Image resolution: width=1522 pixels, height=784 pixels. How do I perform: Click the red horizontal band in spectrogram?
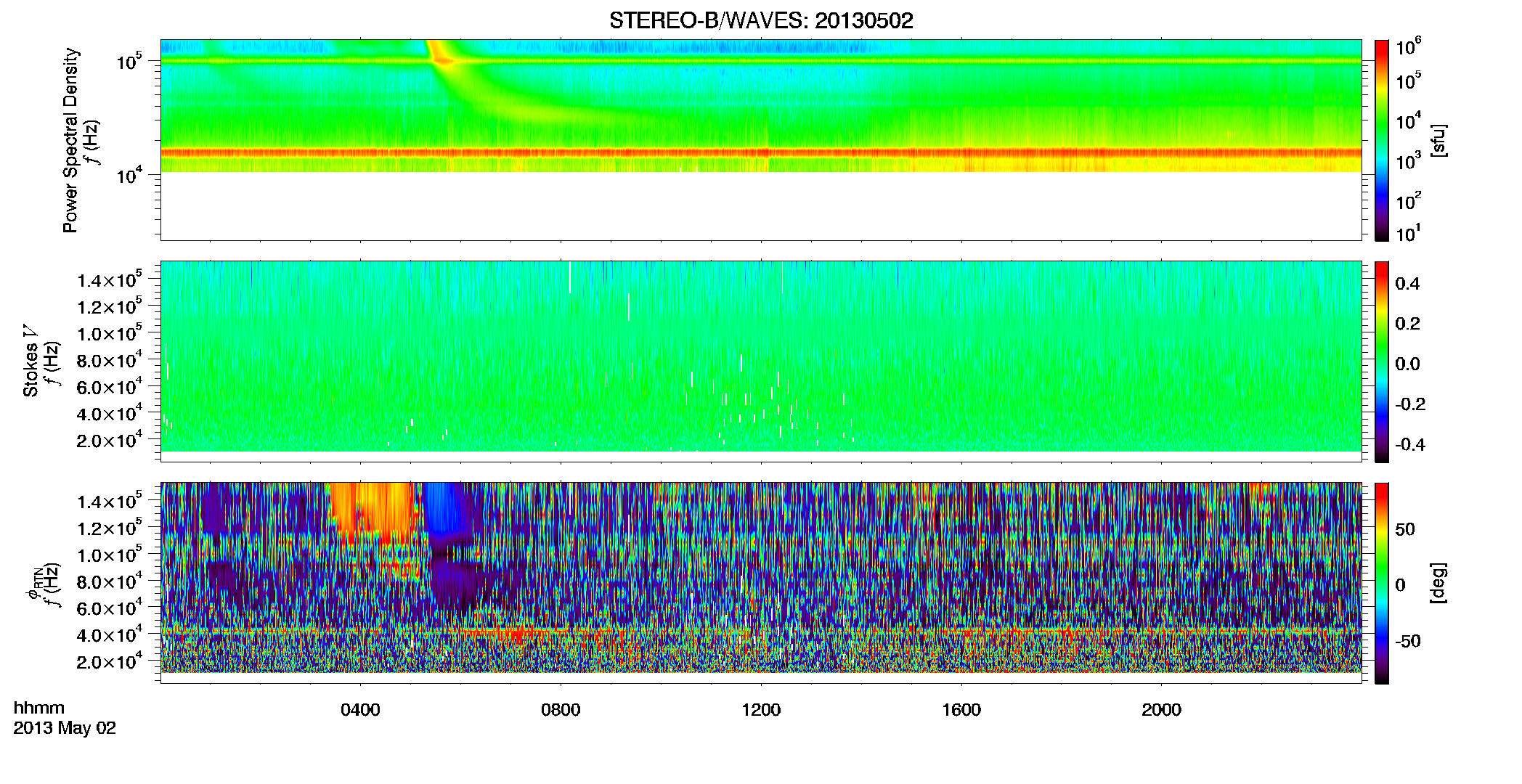[x=761, y=153]
